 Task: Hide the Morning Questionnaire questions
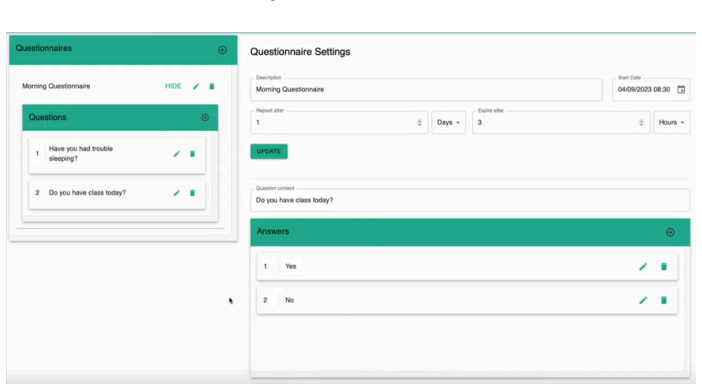pyautogui.click(x=173, y=86)
